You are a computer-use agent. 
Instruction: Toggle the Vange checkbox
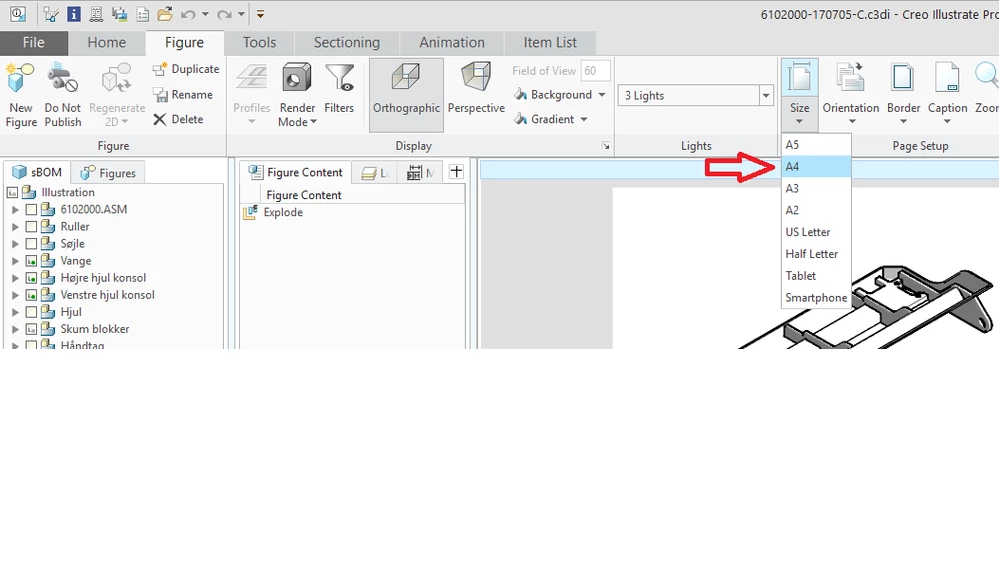tap(31, 261)
